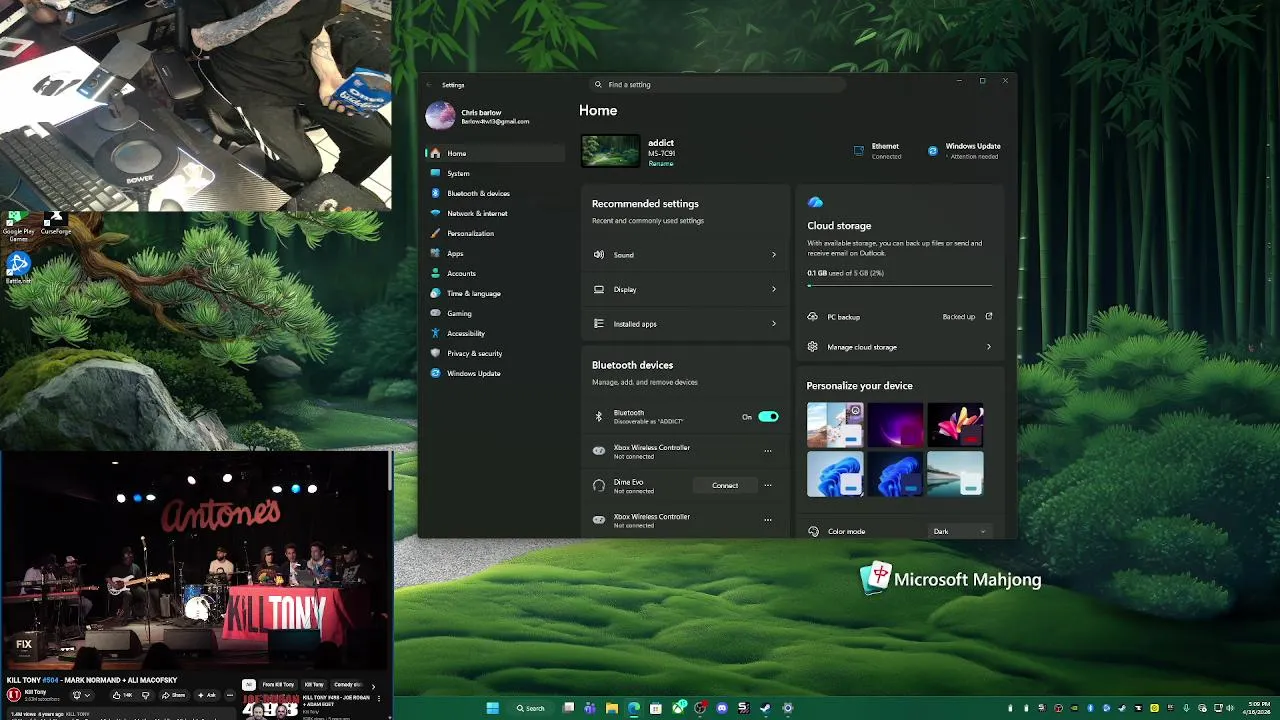Click the Bluetooth & devices sidebar icon
1280x720 pixels.
(x=435, y=193)
